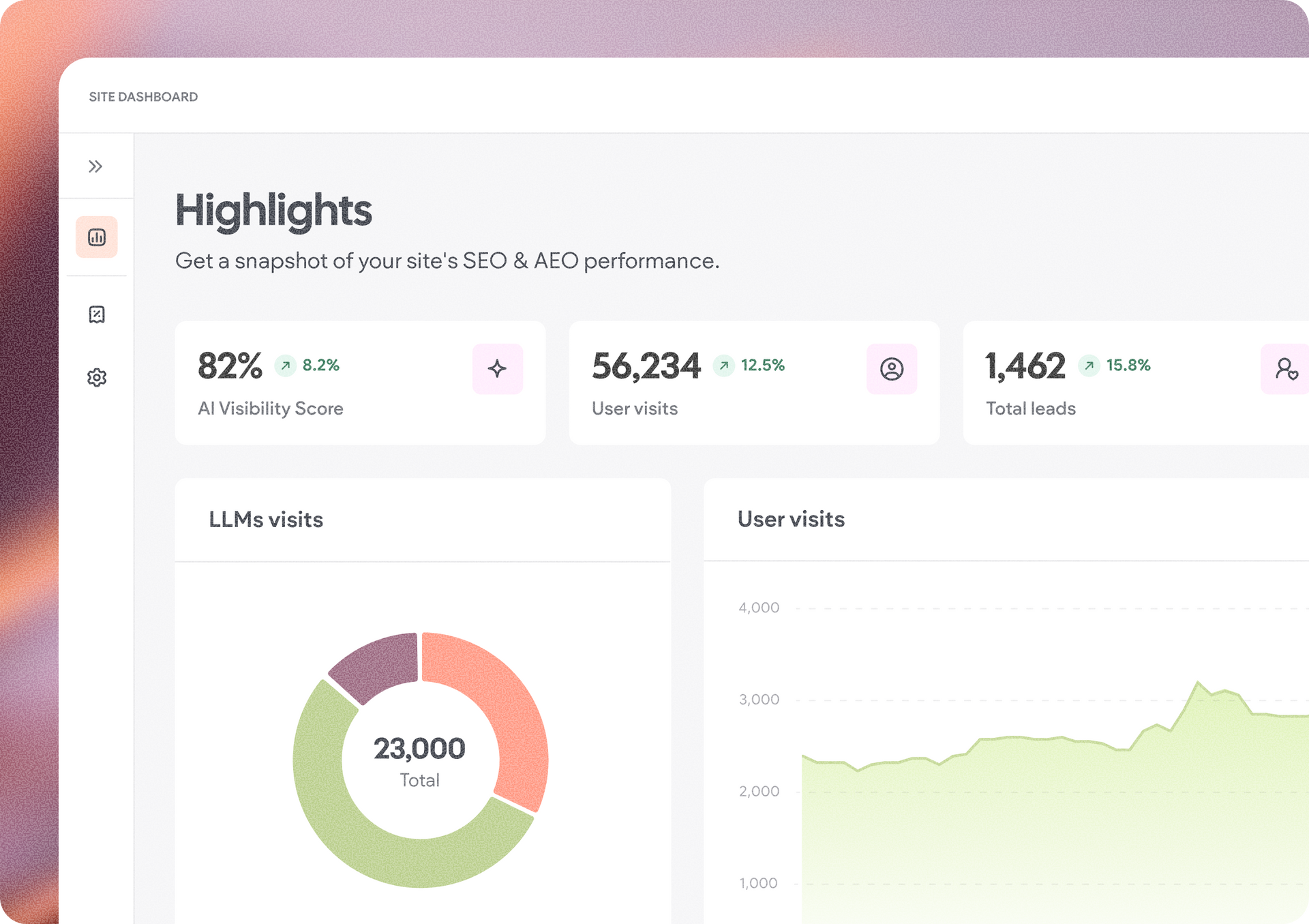
Task: Select the mauve segment of the donut chart
Action: click(x=380, y=663)
